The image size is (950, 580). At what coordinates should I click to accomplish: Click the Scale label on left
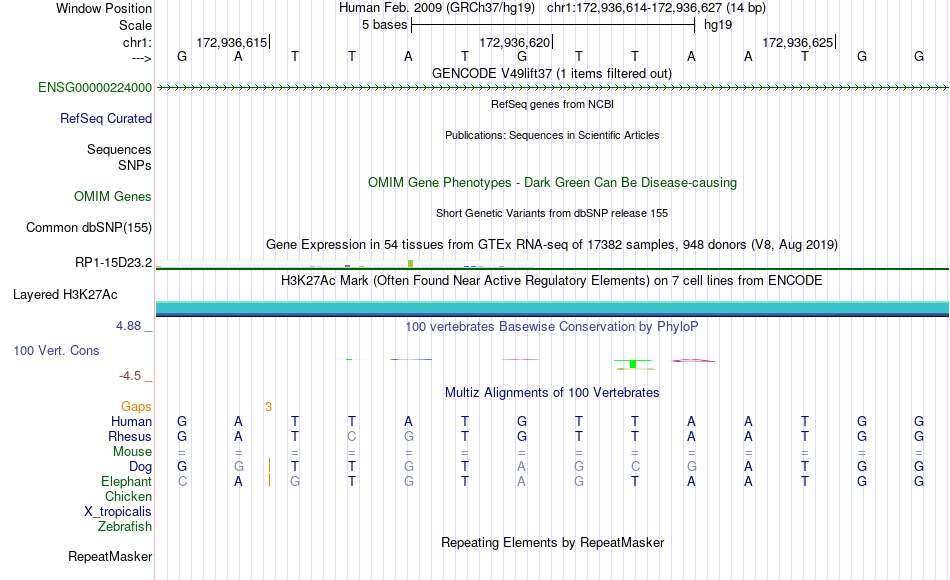pyautogui.click(x=135, y=25)
